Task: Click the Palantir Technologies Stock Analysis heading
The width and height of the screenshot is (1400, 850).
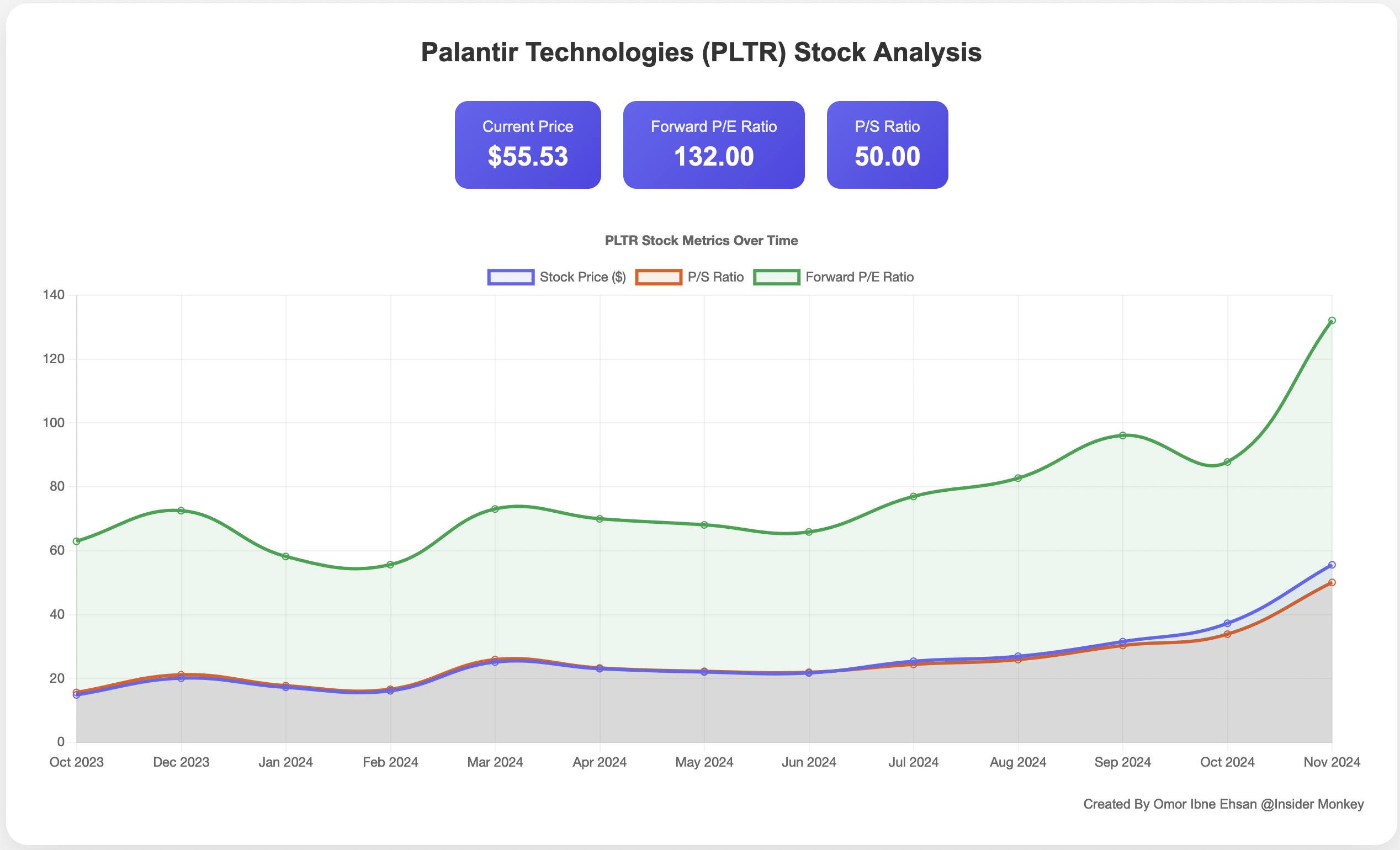Action: click(701, 52)
